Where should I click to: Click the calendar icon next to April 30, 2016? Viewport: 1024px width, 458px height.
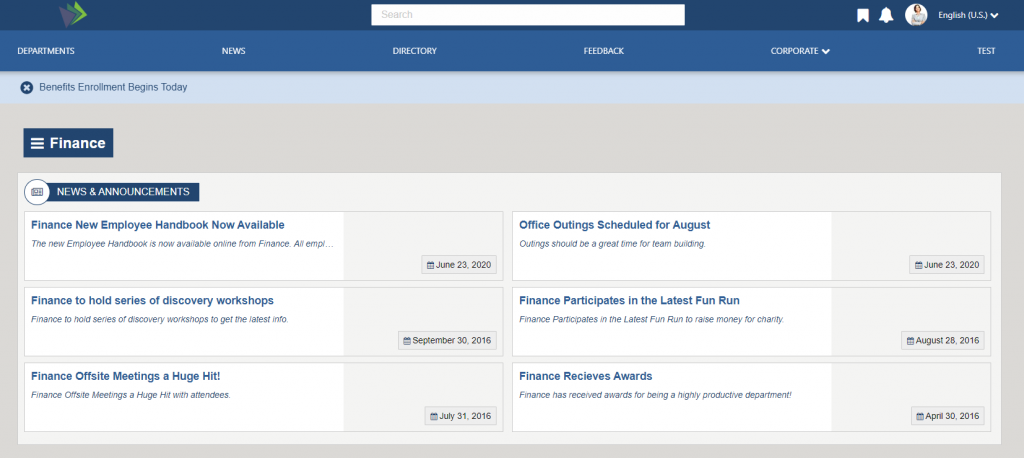click(x=920, y=417)
